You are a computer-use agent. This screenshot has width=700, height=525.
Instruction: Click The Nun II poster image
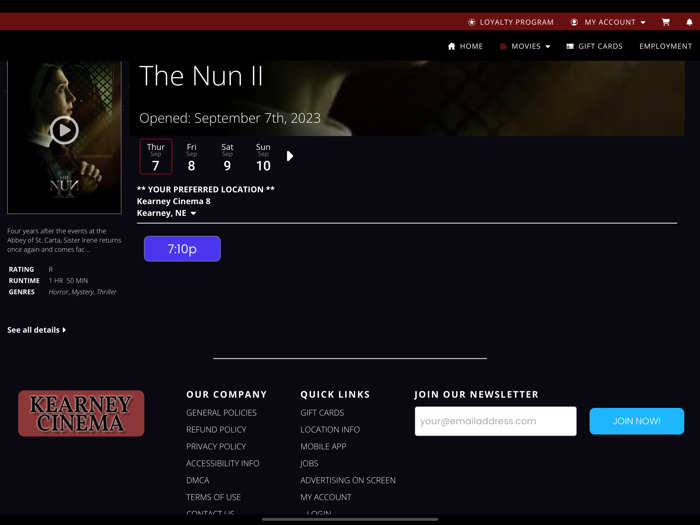64,138
